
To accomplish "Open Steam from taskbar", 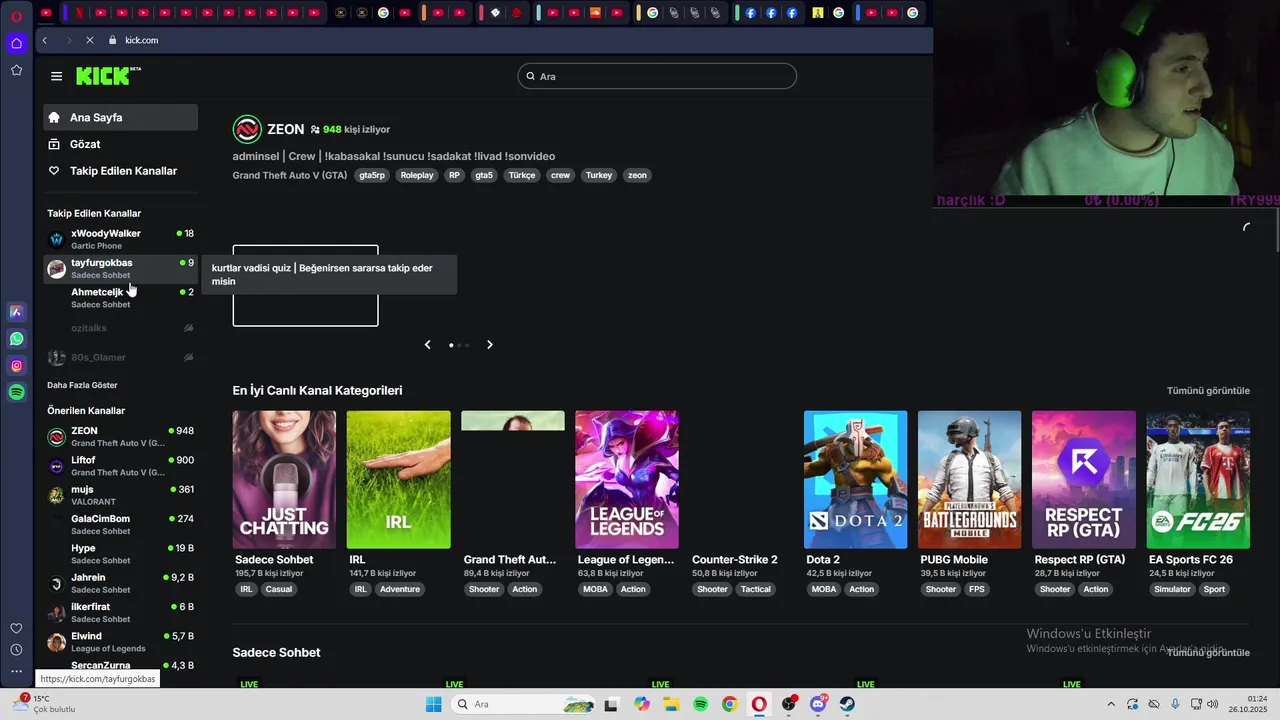I will [x=847, y=704].
